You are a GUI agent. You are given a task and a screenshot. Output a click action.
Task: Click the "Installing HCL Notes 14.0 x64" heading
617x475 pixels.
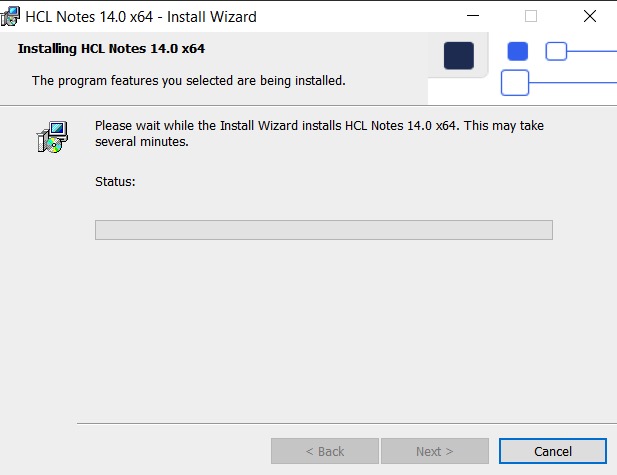(111, 48)
